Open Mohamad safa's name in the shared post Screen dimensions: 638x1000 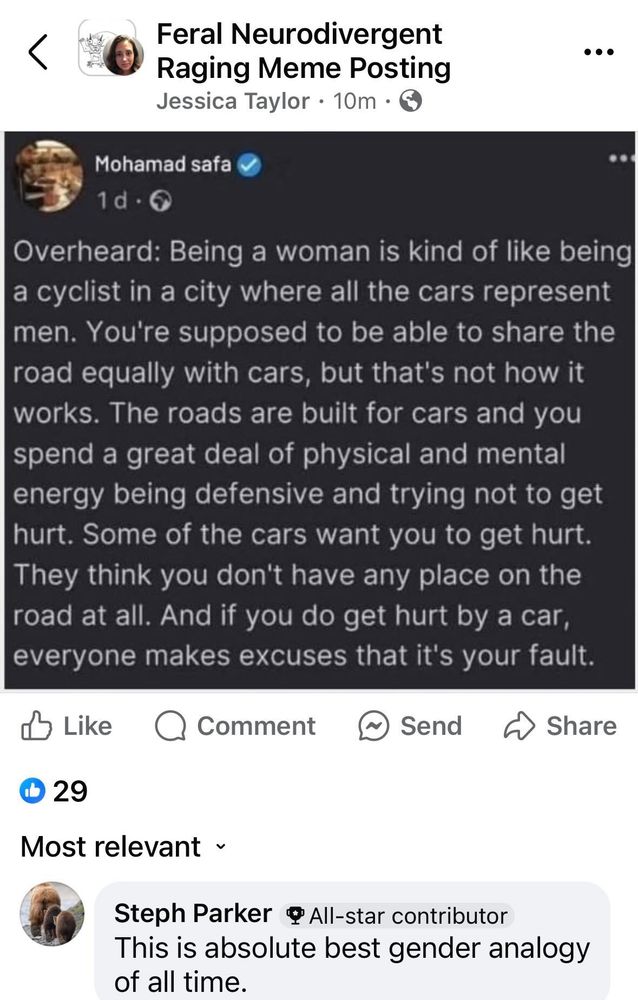(163, 165)
